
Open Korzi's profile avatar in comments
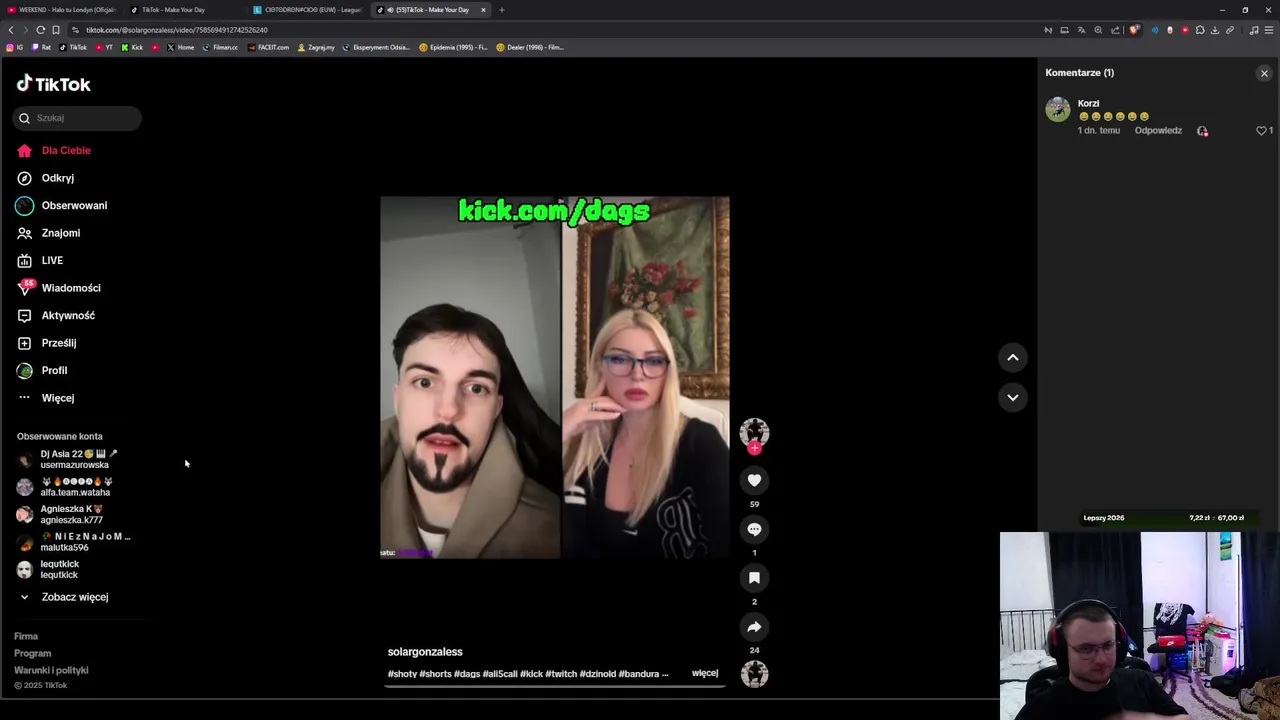click(x=1058, y=109)
